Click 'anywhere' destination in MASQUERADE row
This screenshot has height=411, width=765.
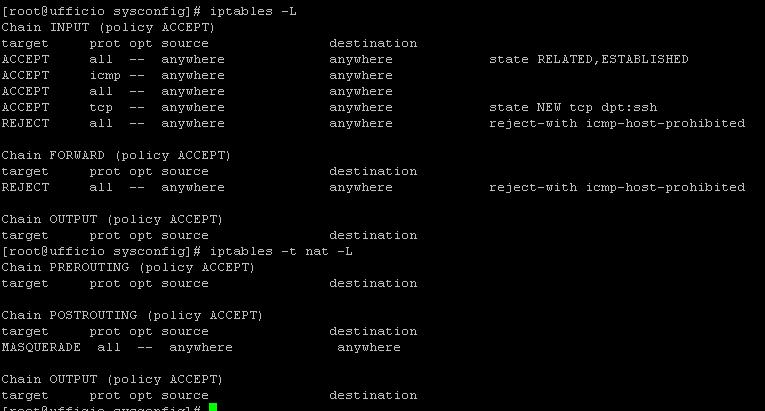click(x=369, y=348)
